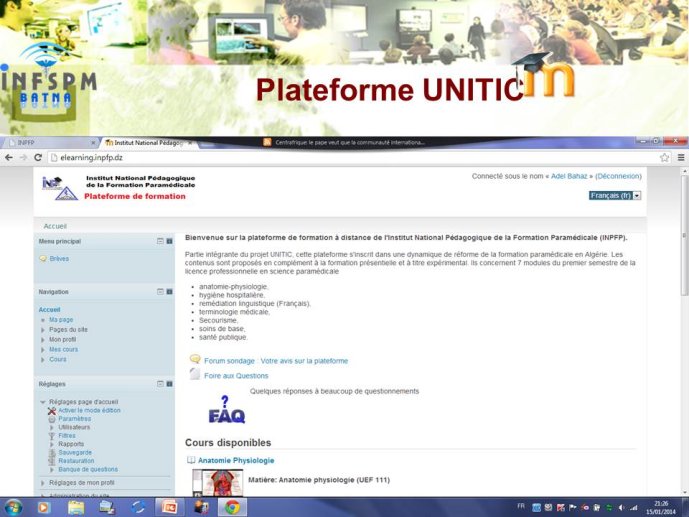The image size is (689, 517).
Task: Open the Windows Start button
Action: 13,507
